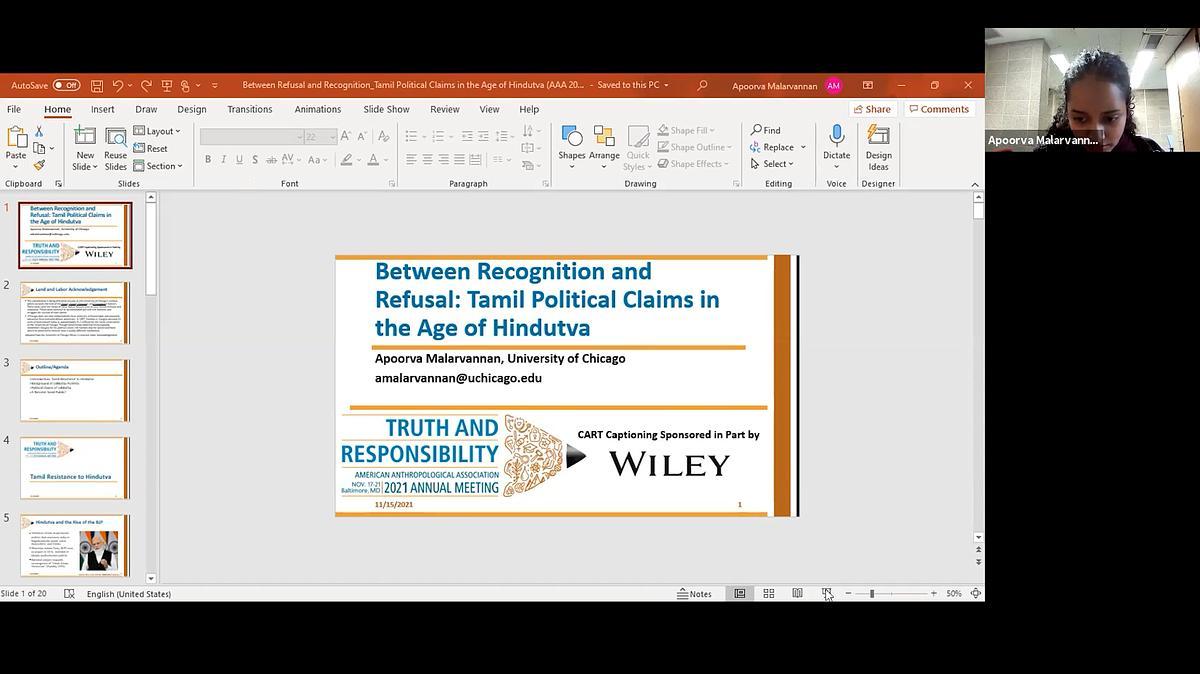Screen dimensions: 1200x674
Task: Click the Share button
Action: [x=872, y=109]
